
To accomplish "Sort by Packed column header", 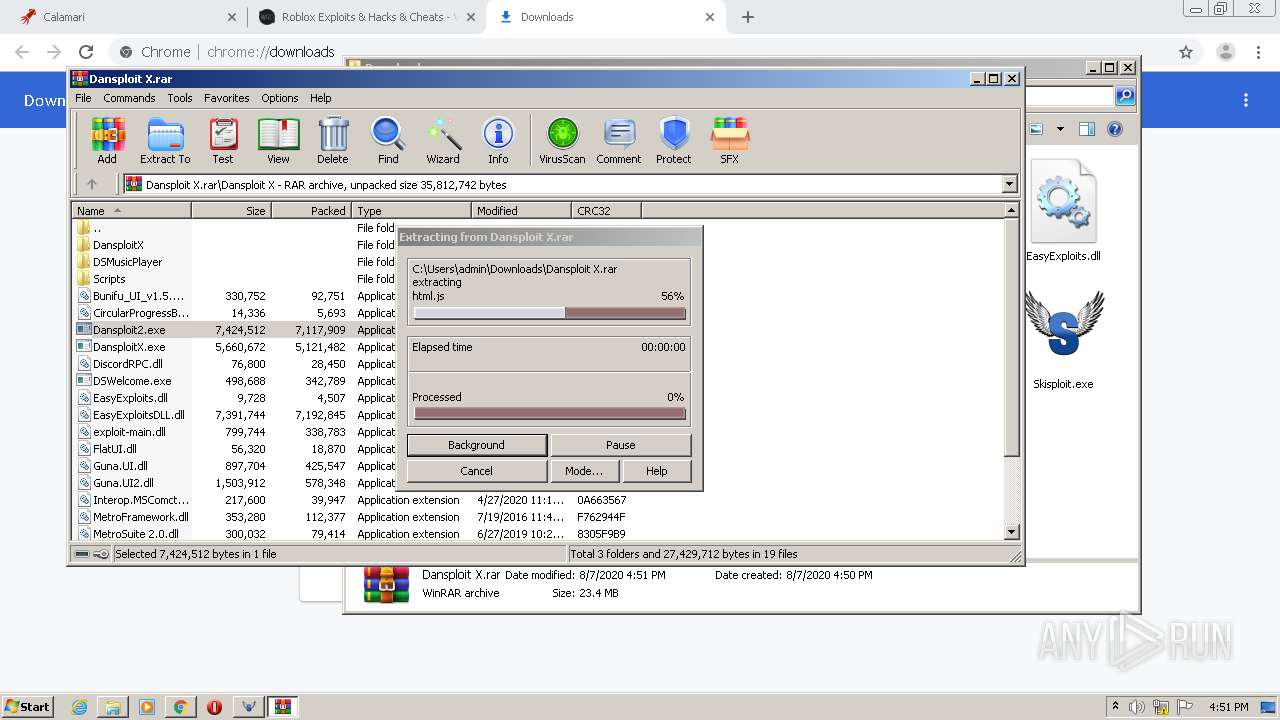I will click(311, 211).
